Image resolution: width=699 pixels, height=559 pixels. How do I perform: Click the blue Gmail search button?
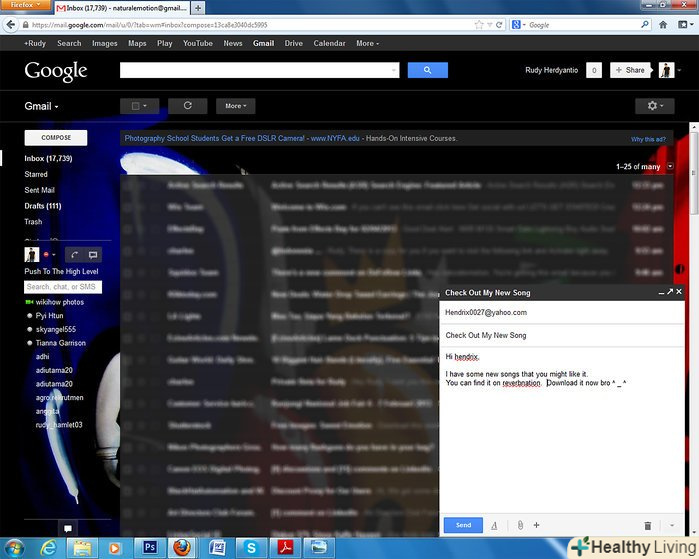coord(428,70)
